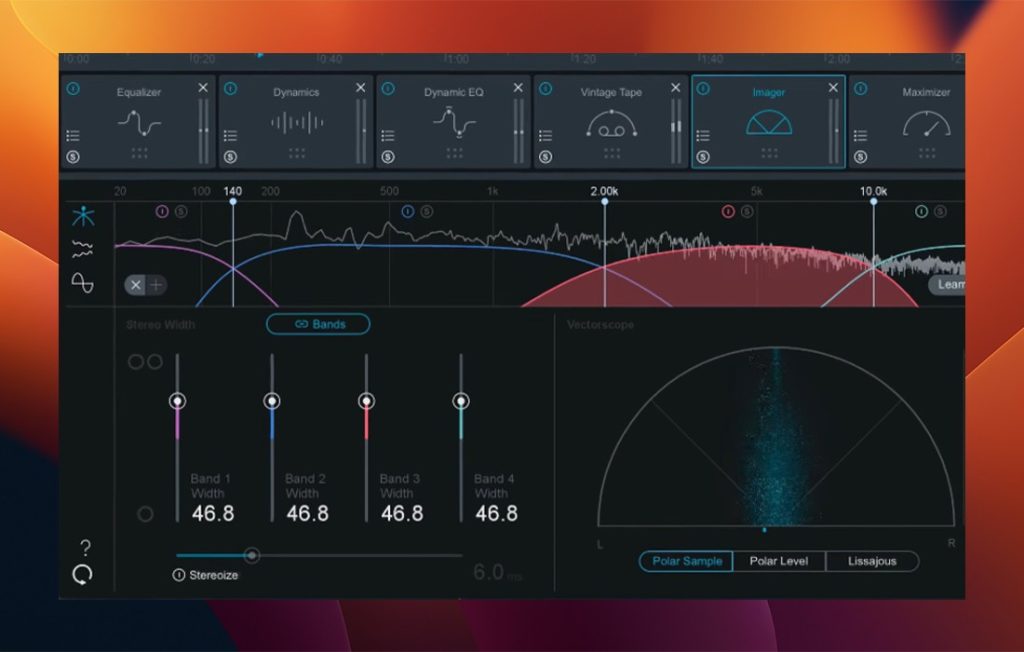Select the waveform waves icon in left sidebar
1024x652 pixels.
click(82, 247)
